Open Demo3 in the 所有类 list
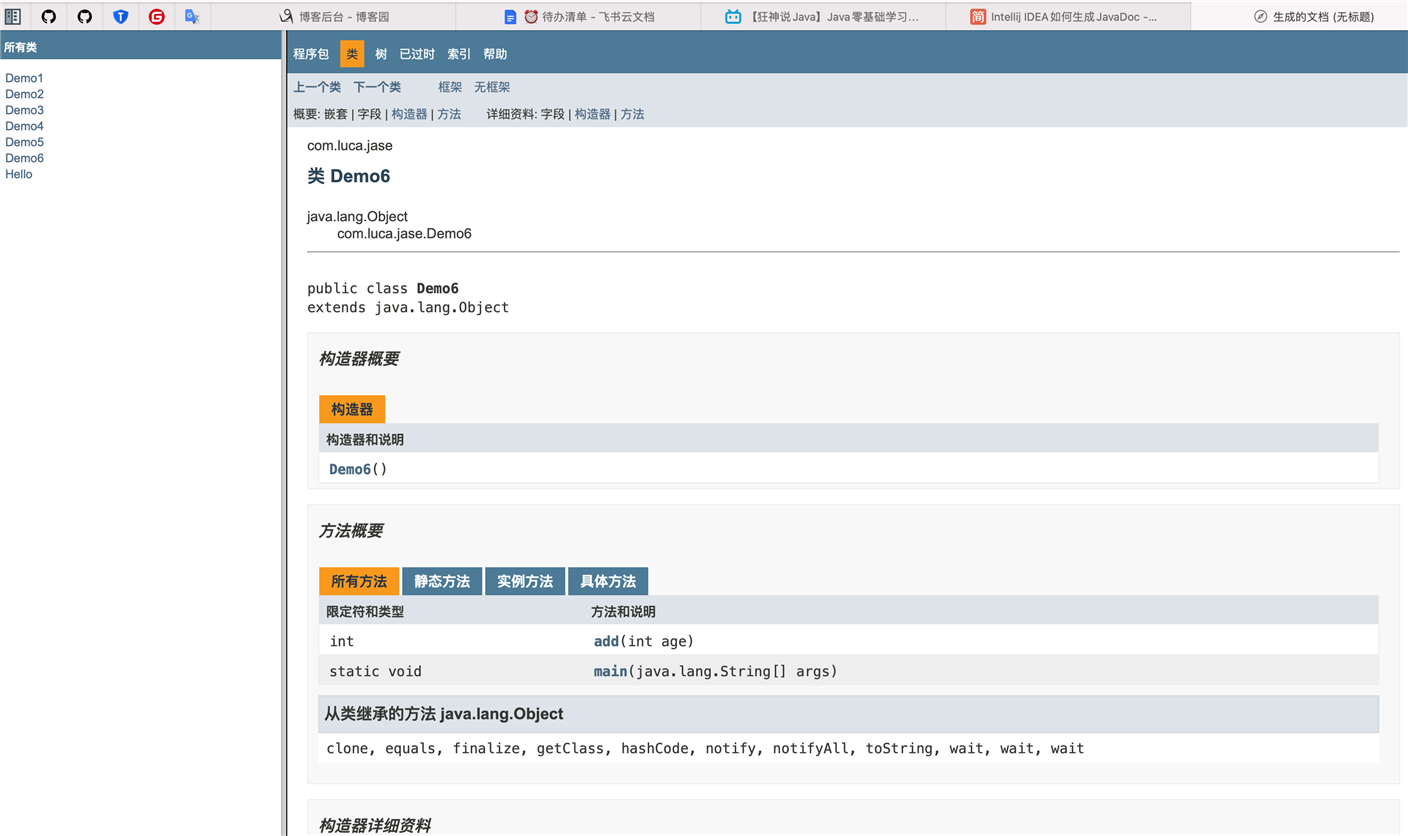Screen dimensions: 1408x836 tap(24, 110)
